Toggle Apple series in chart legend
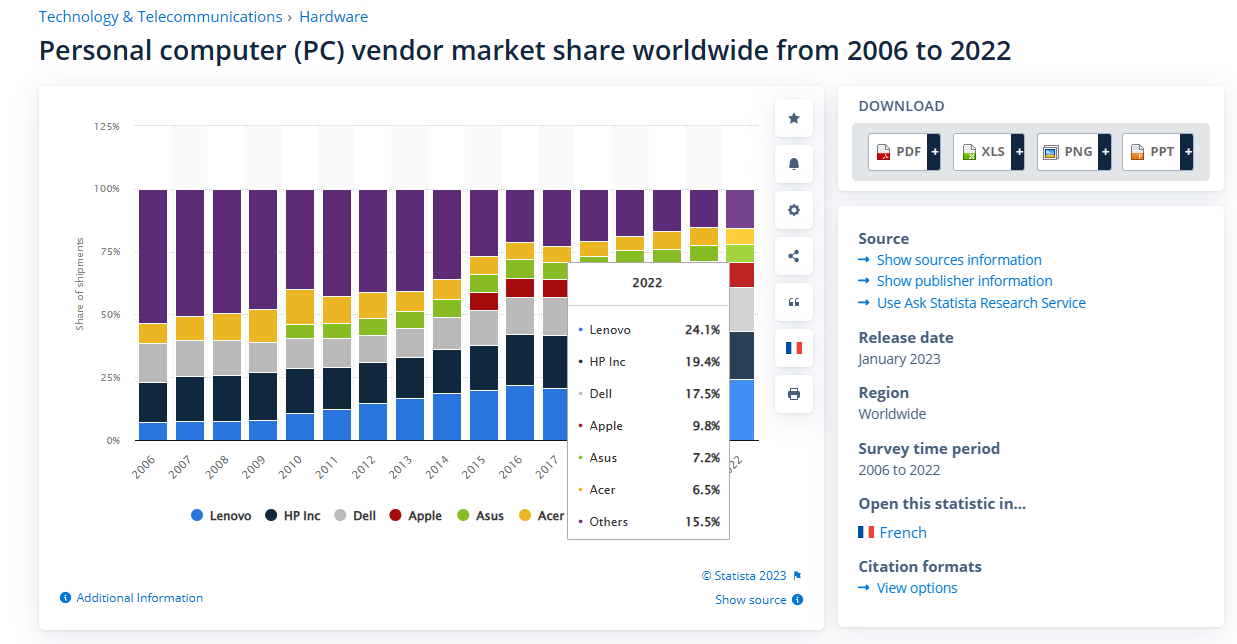Image resolution: width=1237 pixels, height=644 pixels. 415,516
